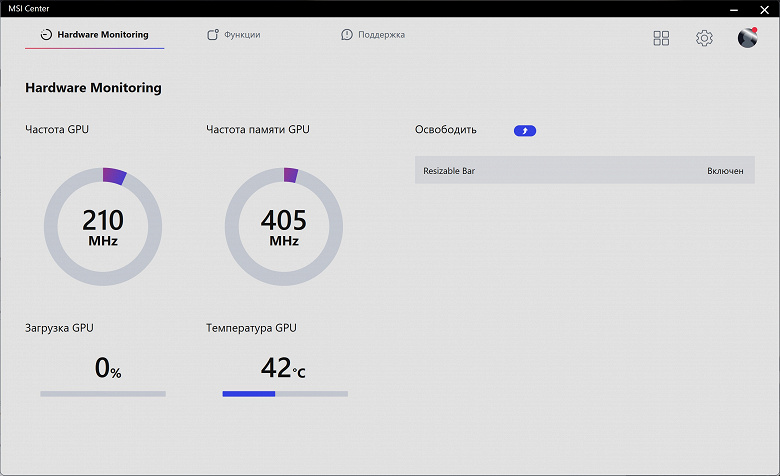Click the Hardware Monitoring gauge icon
Image resolution: width=780 pixels, height=476 pixels.
[46, 35]
